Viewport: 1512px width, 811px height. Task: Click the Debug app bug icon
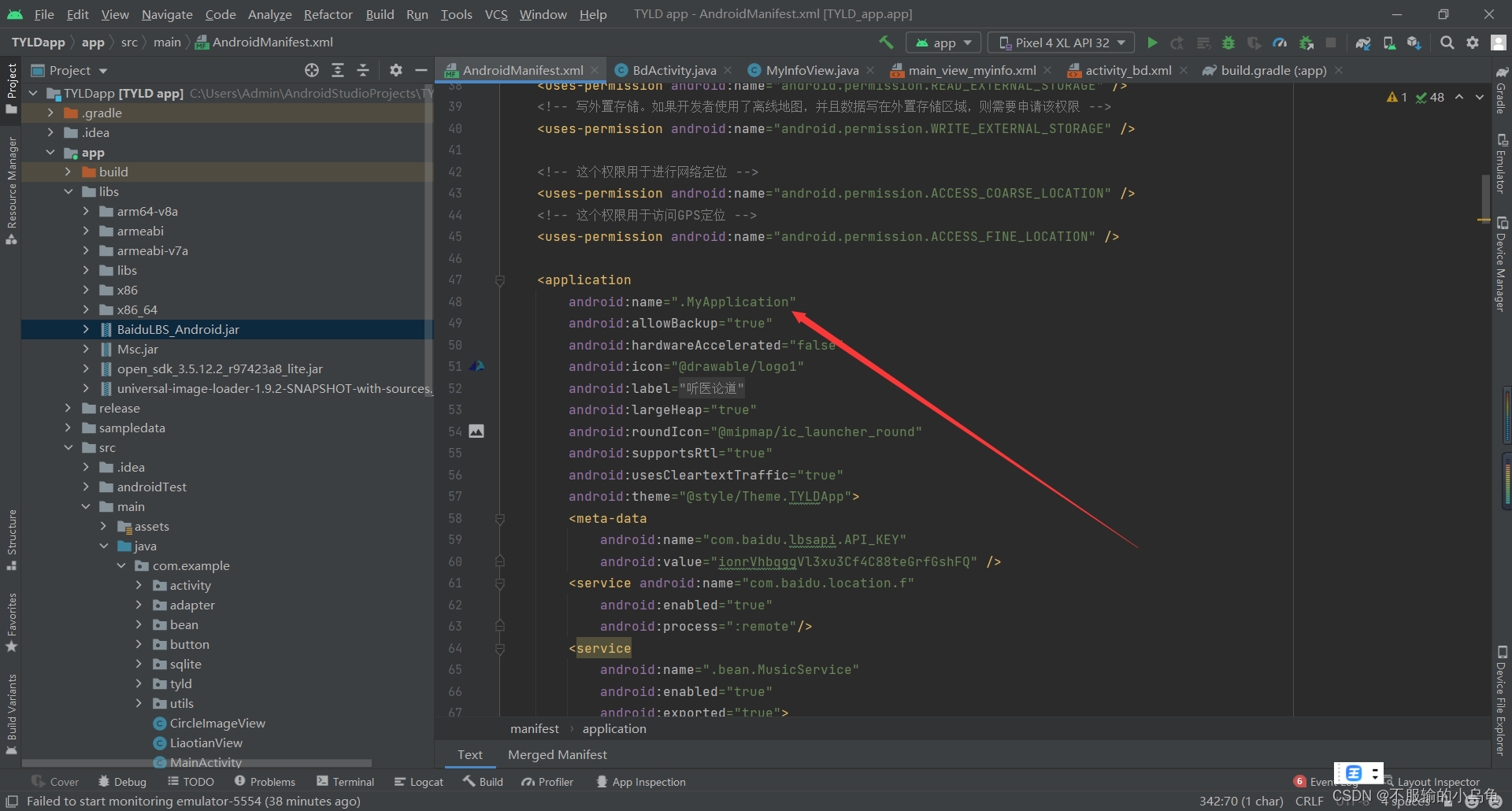(x=1228, y=43)
